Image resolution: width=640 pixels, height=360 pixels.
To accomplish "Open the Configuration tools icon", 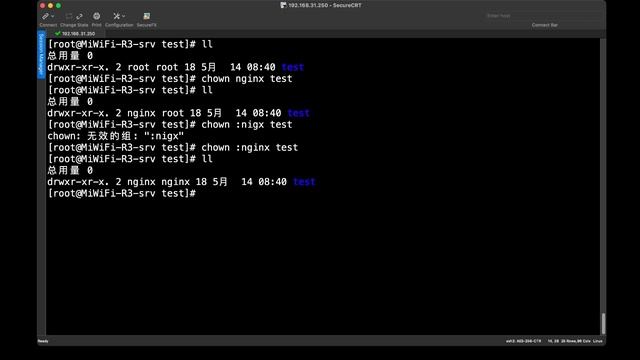I will point(117,16).
